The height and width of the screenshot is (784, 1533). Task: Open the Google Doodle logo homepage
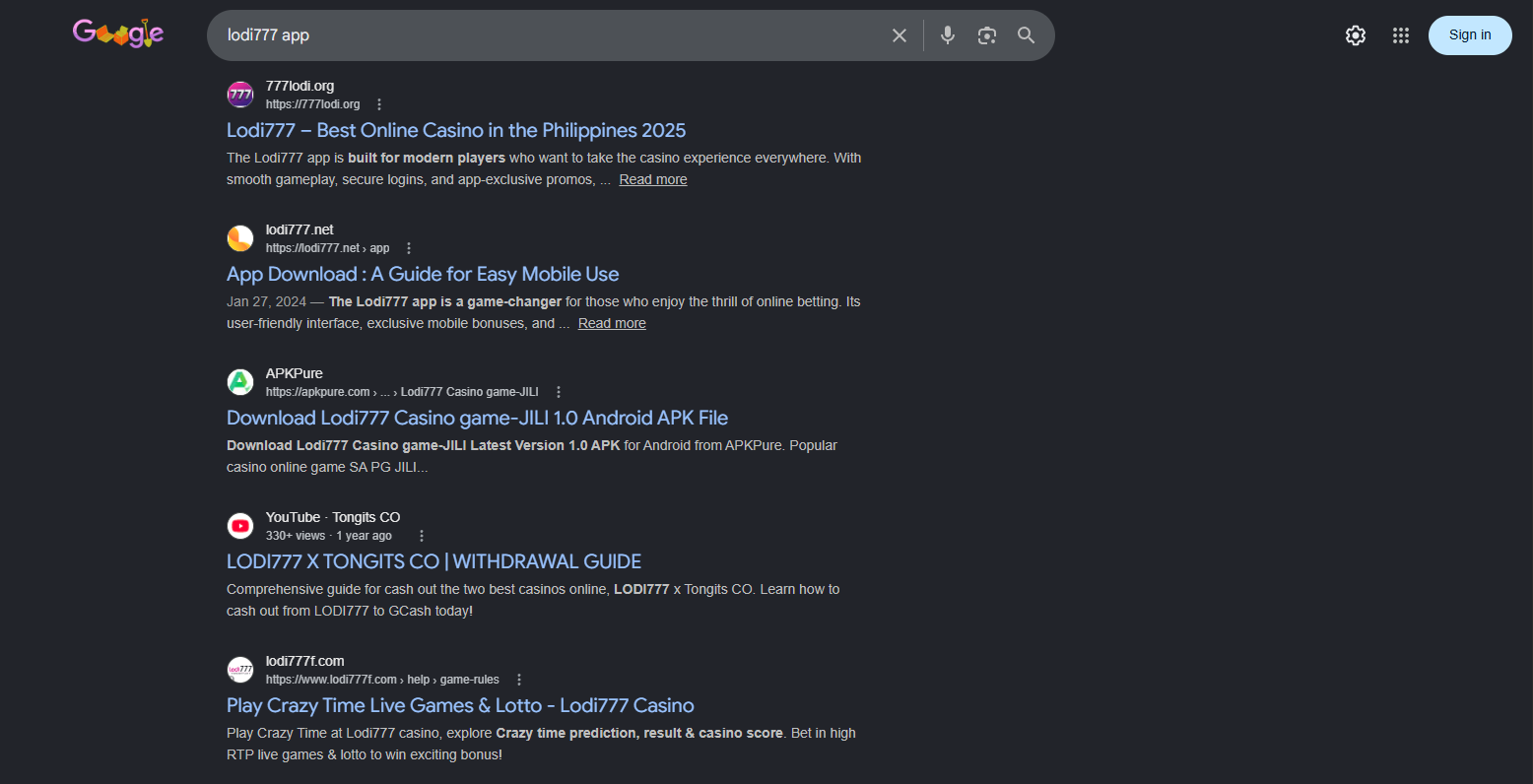[x=118, y=33]
